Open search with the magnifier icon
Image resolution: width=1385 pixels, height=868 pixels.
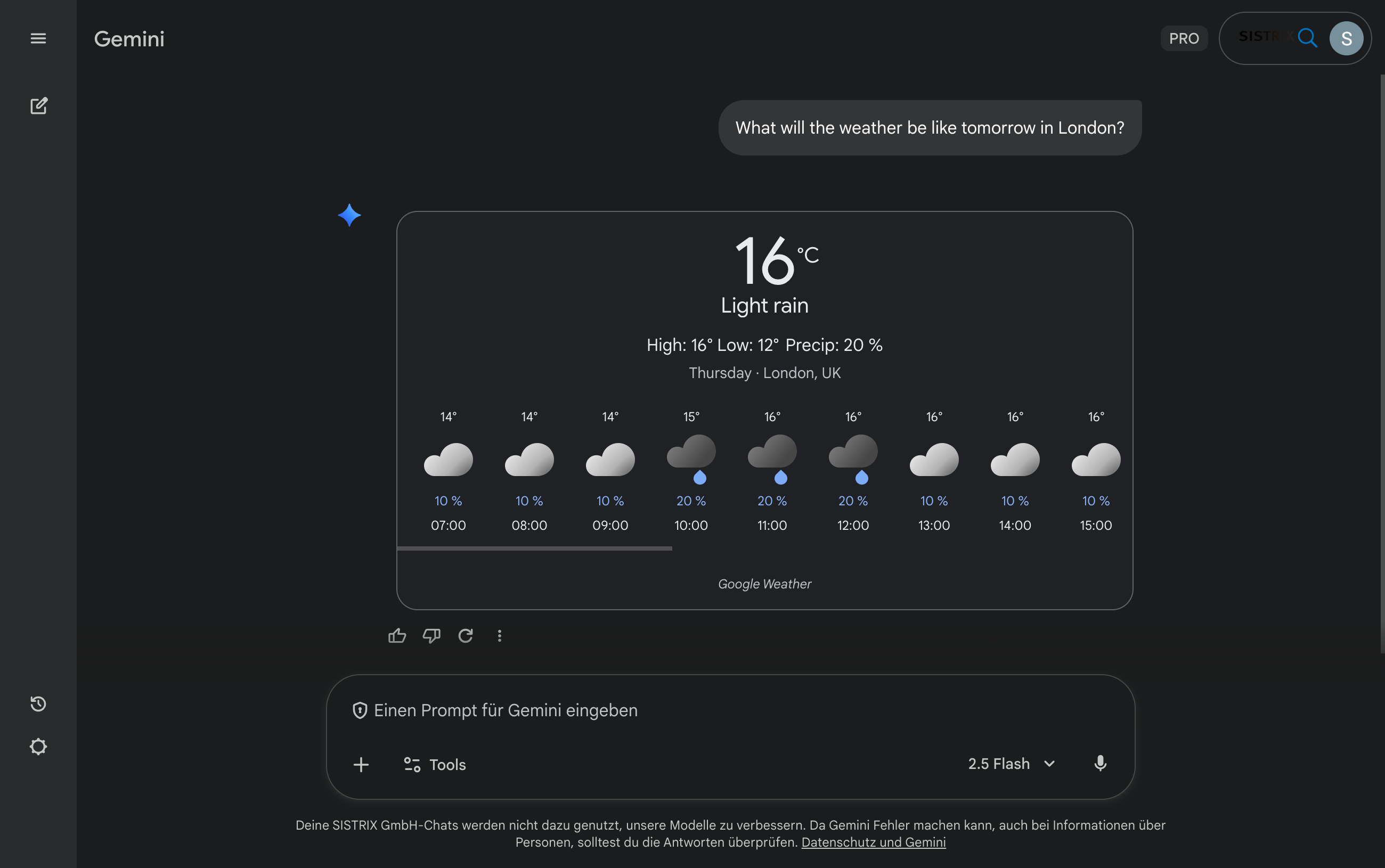click(1307, 38)
